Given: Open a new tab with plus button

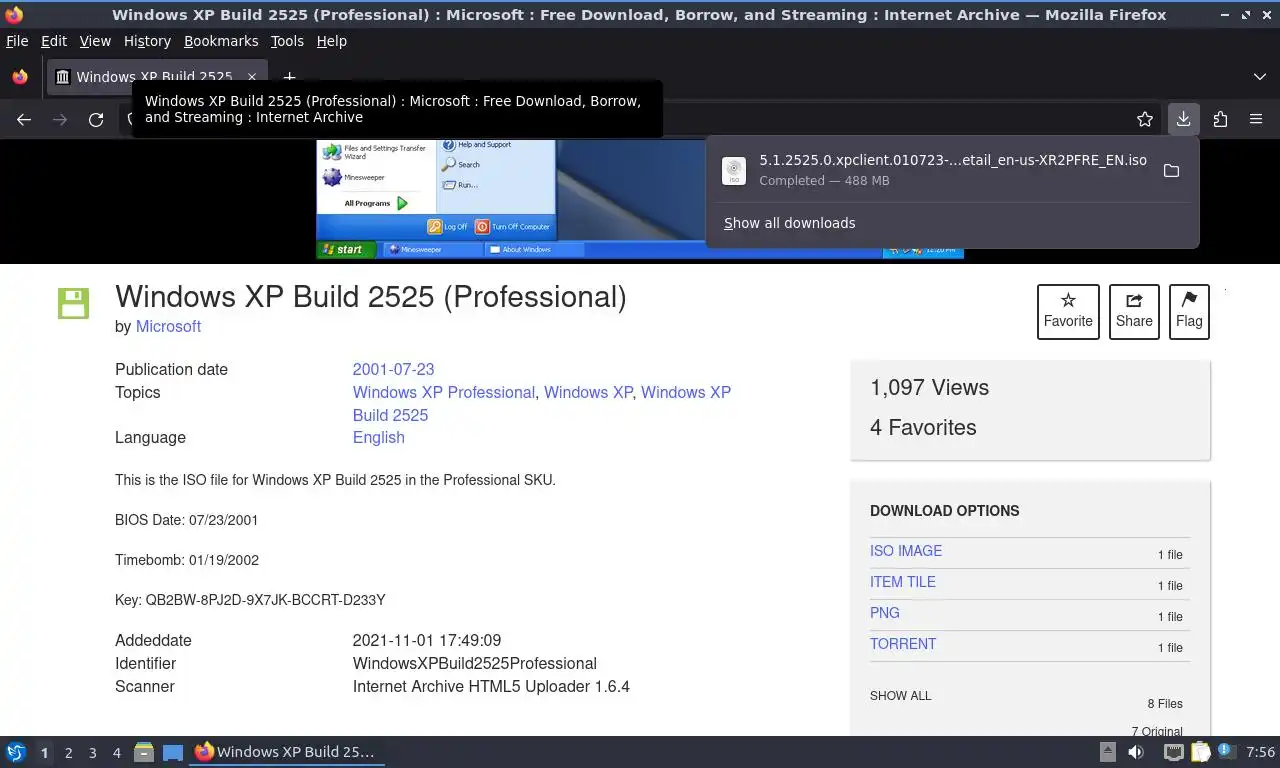Looking at the screenshot, I should [289, 77].
